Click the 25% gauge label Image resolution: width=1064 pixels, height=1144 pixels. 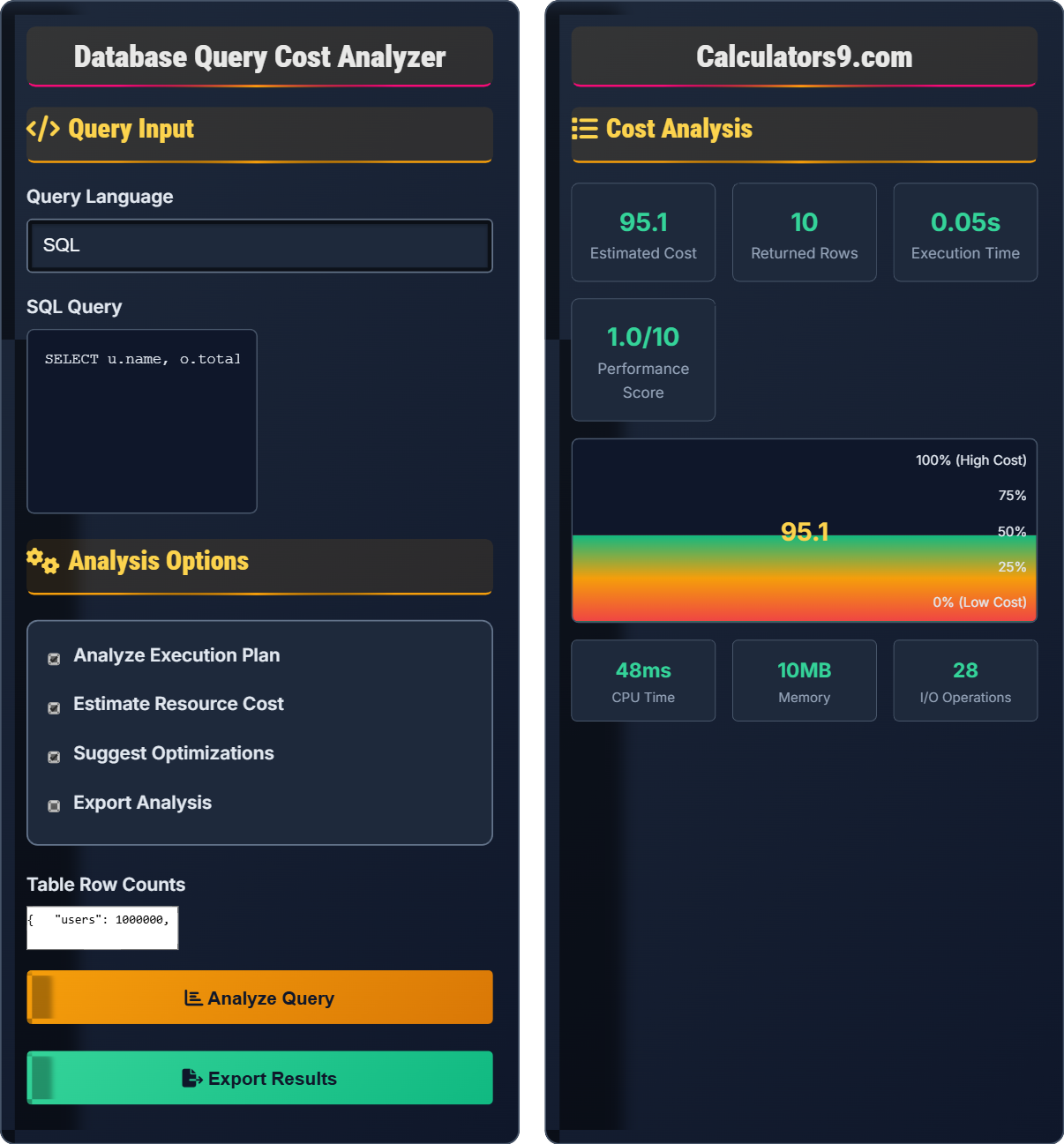1012,567
